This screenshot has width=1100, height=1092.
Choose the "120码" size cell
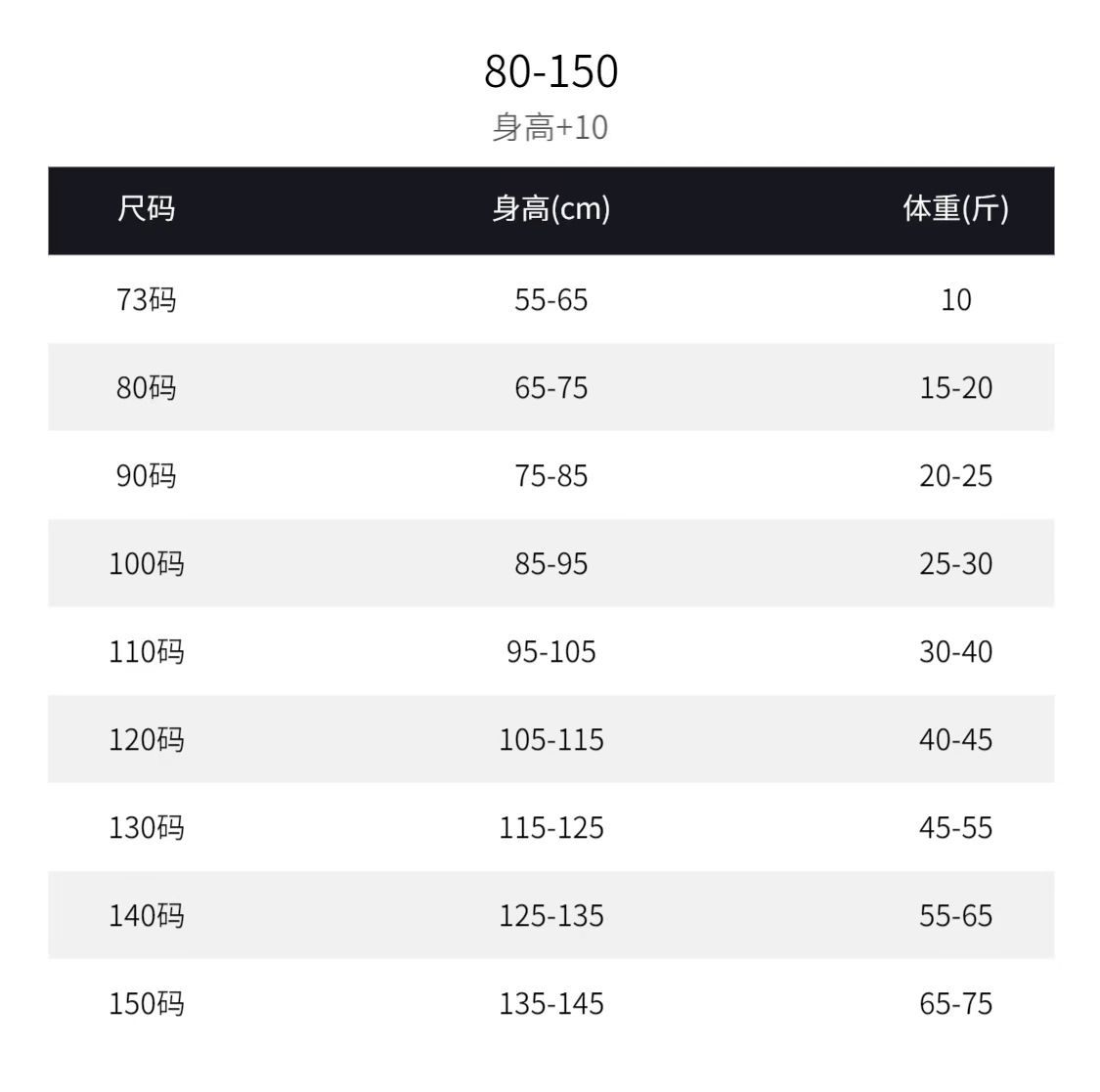[147, 739]
